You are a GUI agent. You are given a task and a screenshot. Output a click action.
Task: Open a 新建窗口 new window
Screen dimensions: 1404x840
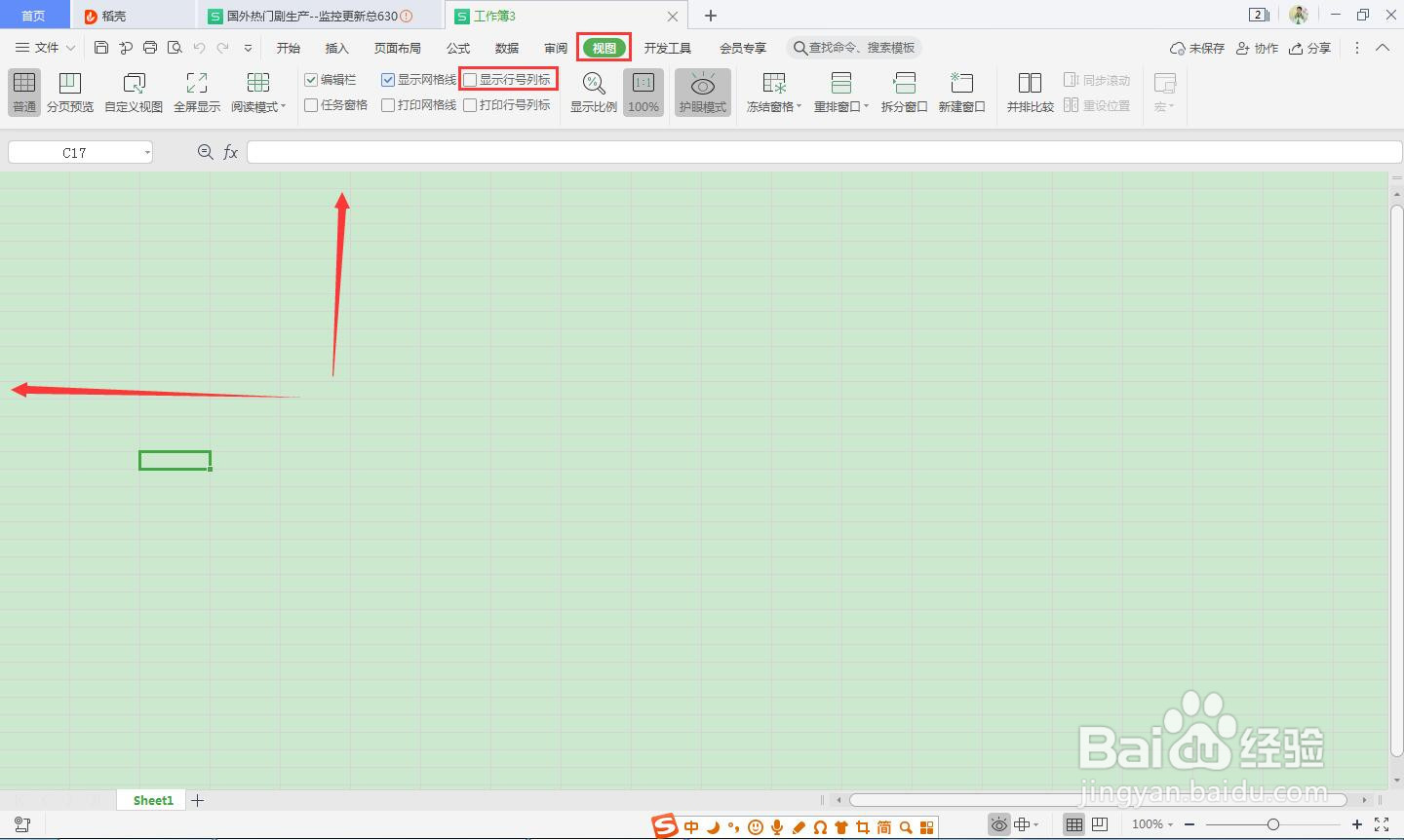[961, 93]
